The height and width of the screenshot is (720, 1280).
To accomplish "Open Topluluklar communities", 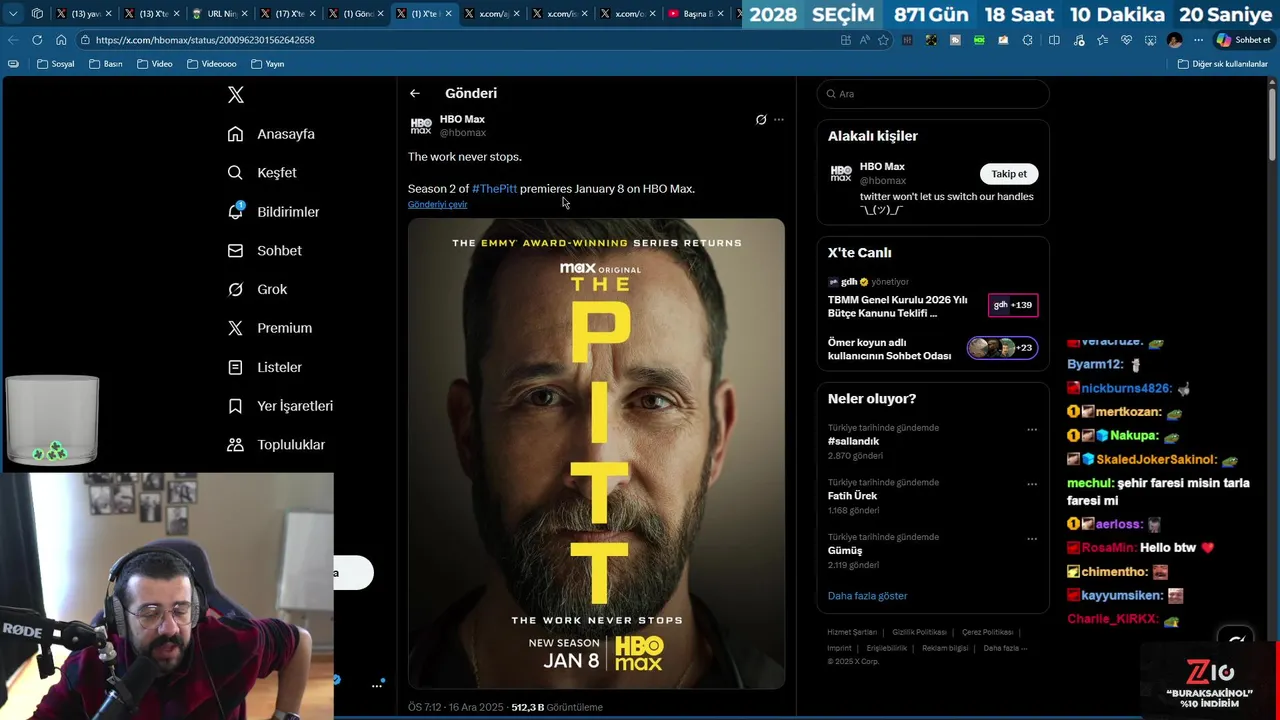I will tap(276, 445).
